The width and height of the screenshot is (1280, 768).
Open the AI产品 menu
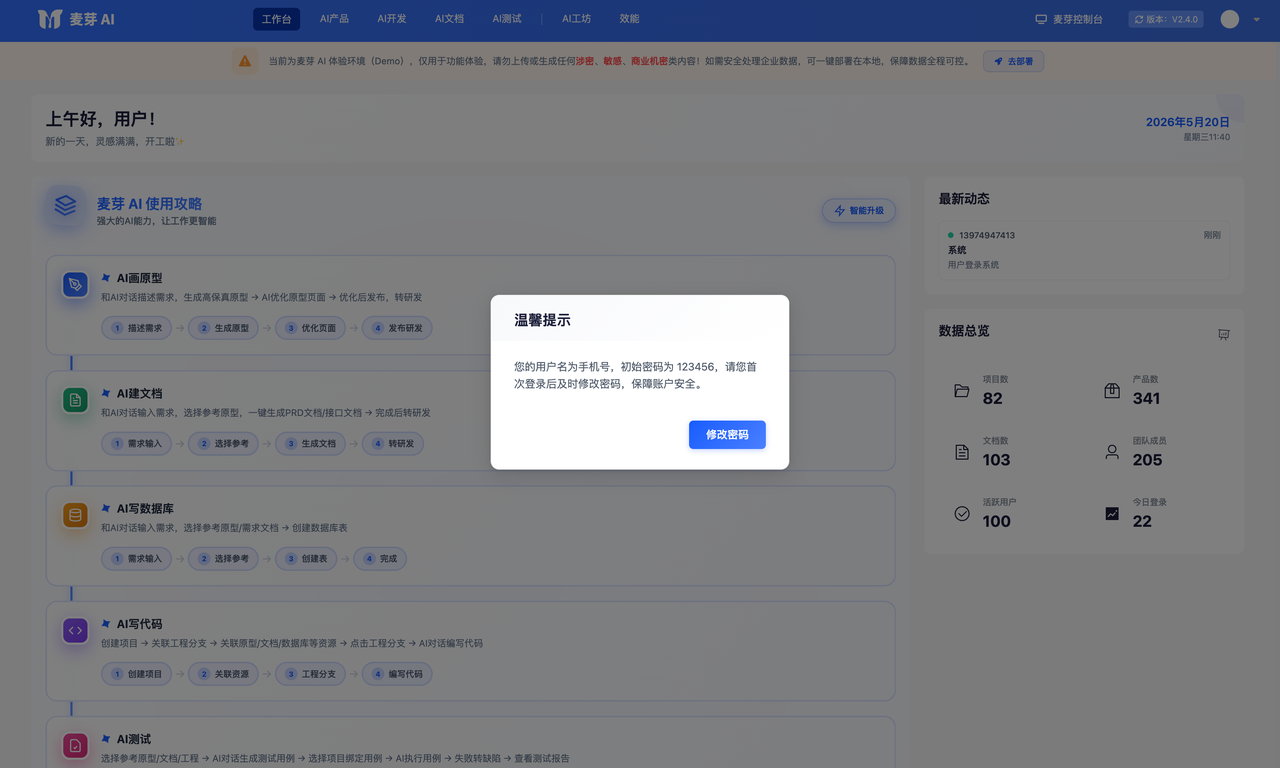[334, 19]
